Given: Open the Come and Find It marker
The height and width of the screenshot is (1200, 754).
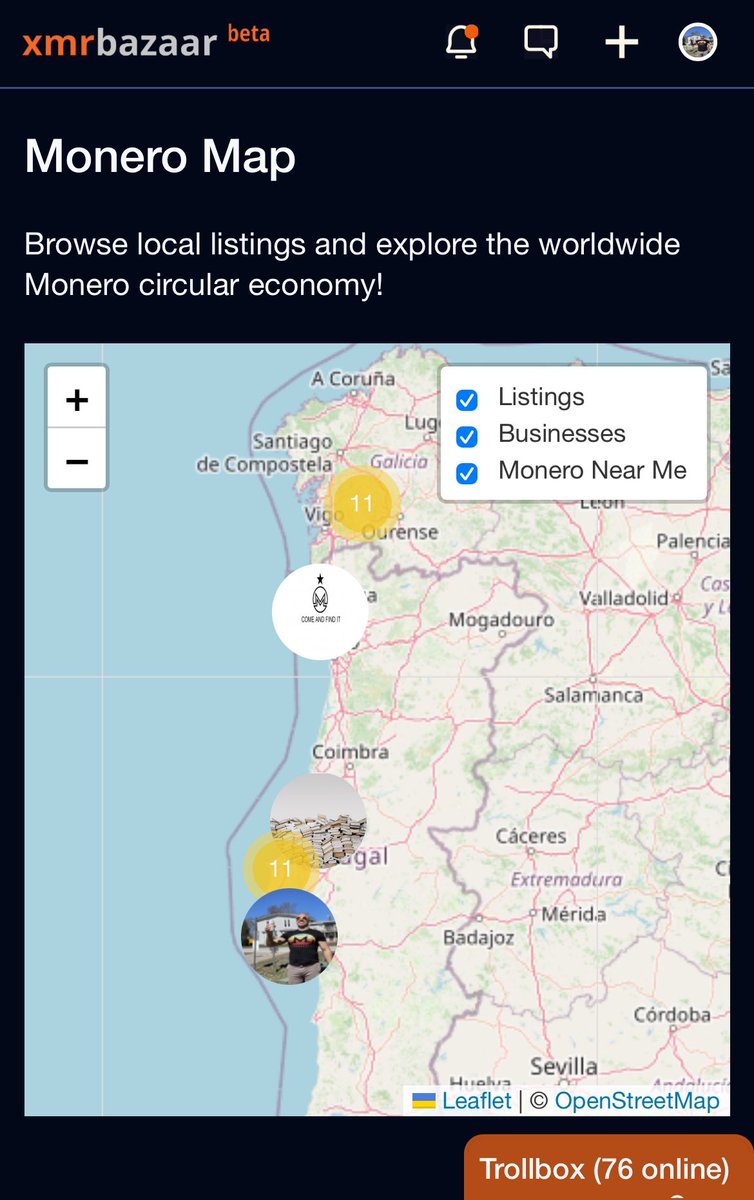Looking at the screenshot, I should tap(320, 612).
